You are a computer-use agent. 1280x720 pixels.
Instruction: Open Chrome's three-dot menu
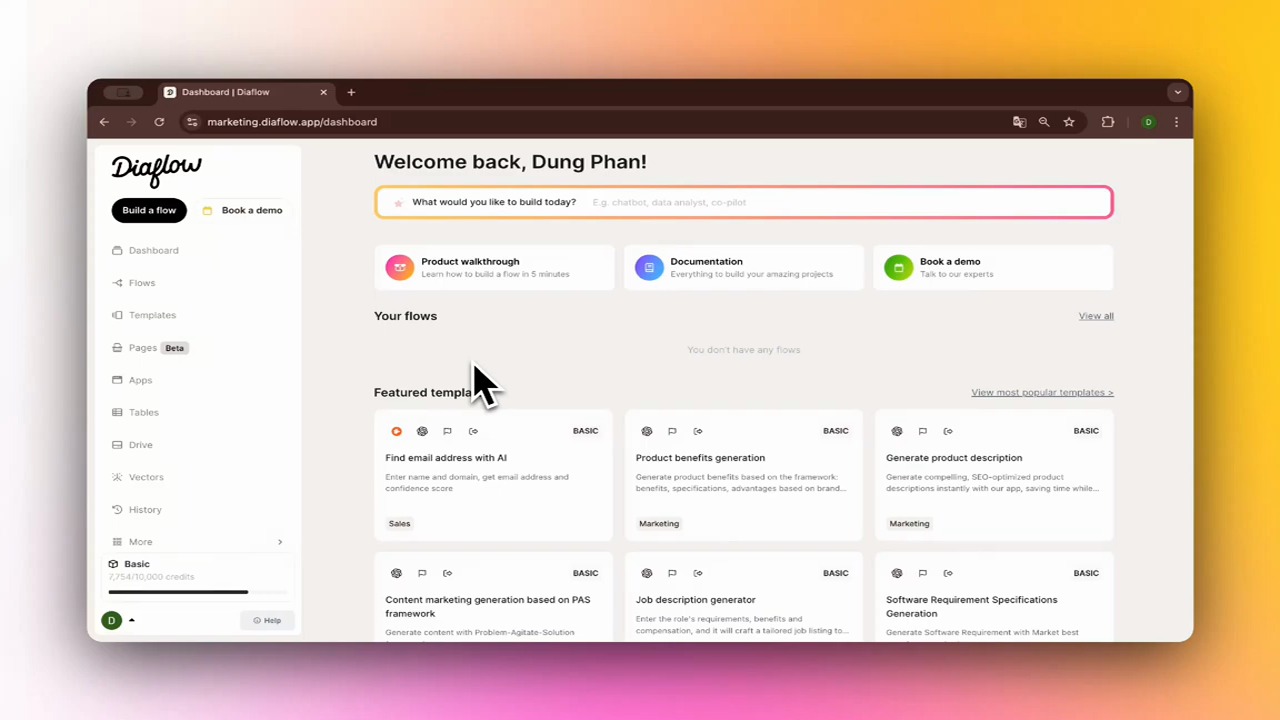(x=1176, y=122)
